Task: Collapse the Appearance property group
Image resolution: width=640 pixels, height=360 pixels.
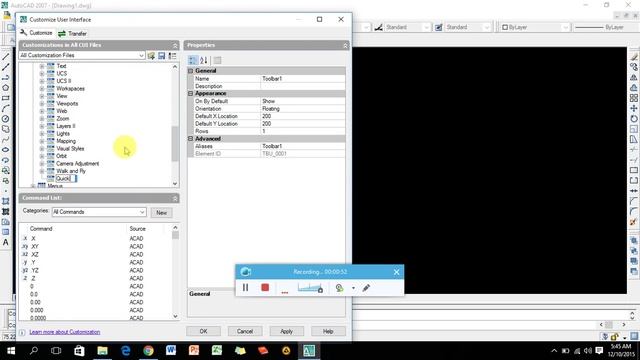Action: [191, 93]
